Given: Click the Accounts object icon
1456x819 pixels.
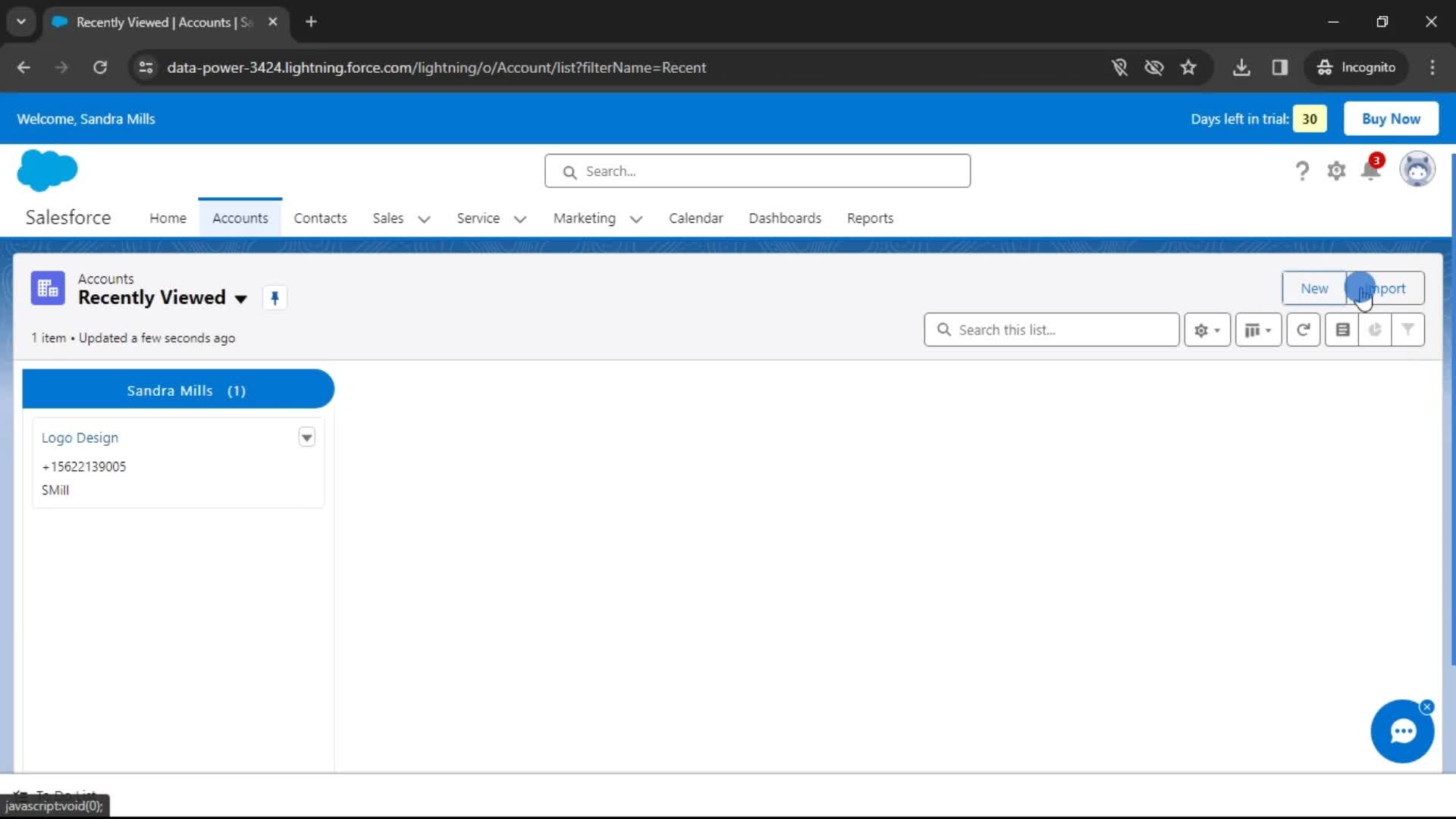Looking at the screenshot, I should click(48, 288).
